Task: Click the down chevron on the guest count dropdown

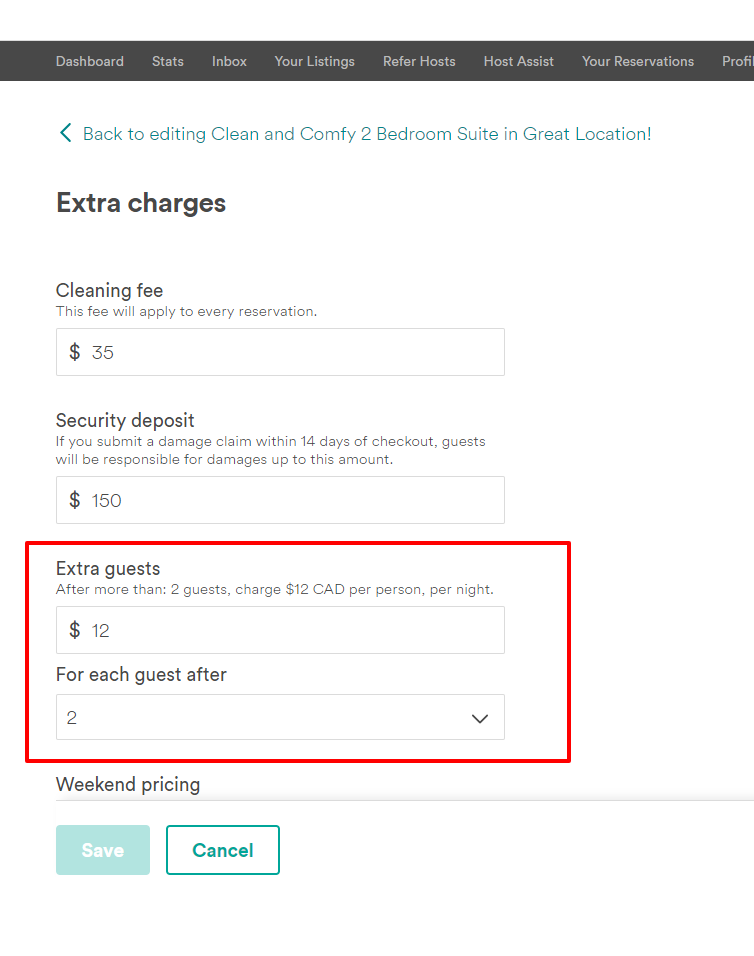Action: (x=479, y=717)
